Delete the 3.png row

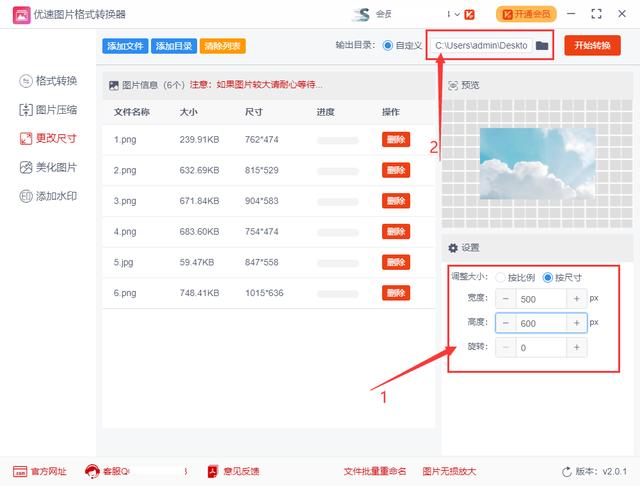click(x=396, y=201)
